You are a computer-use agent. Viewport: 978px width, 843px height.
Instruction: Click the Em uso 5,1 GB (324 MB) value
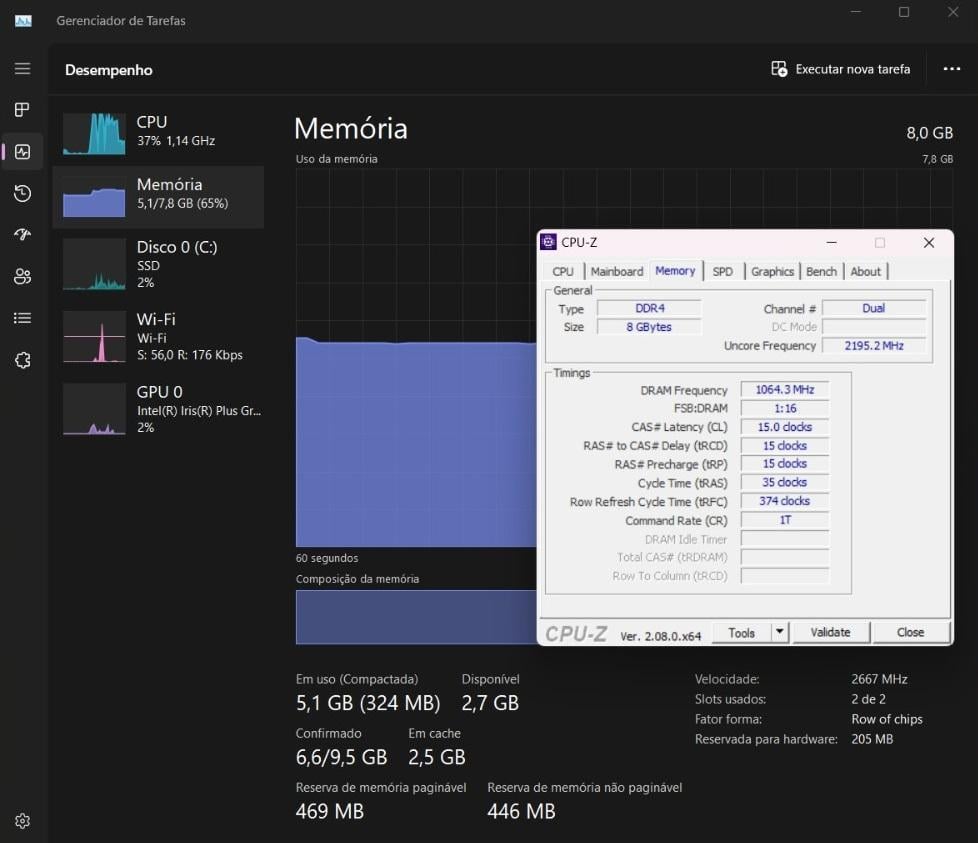[x=368, y=703]
